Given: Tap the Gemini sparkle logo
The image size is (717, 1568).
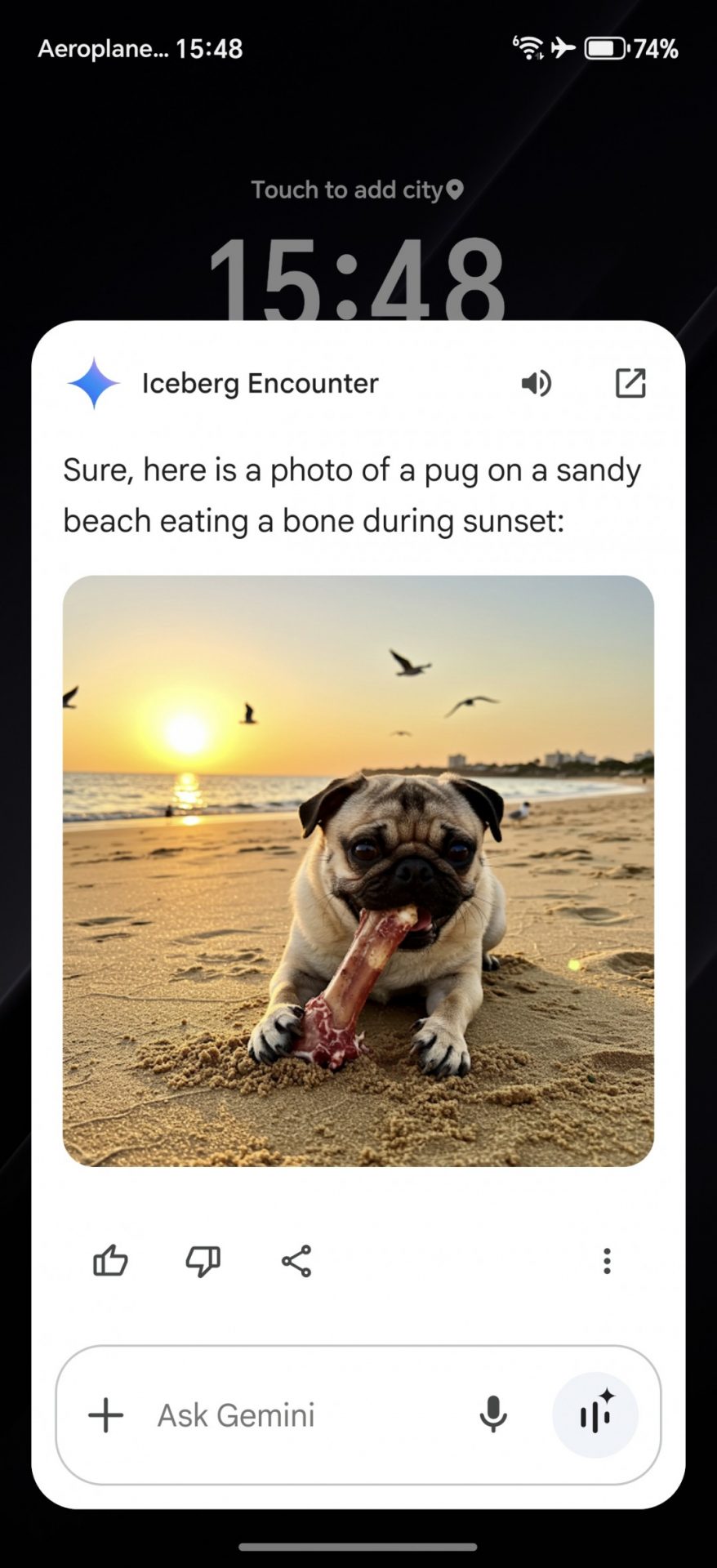Looking at the screenshot, I should coord(94,383).
